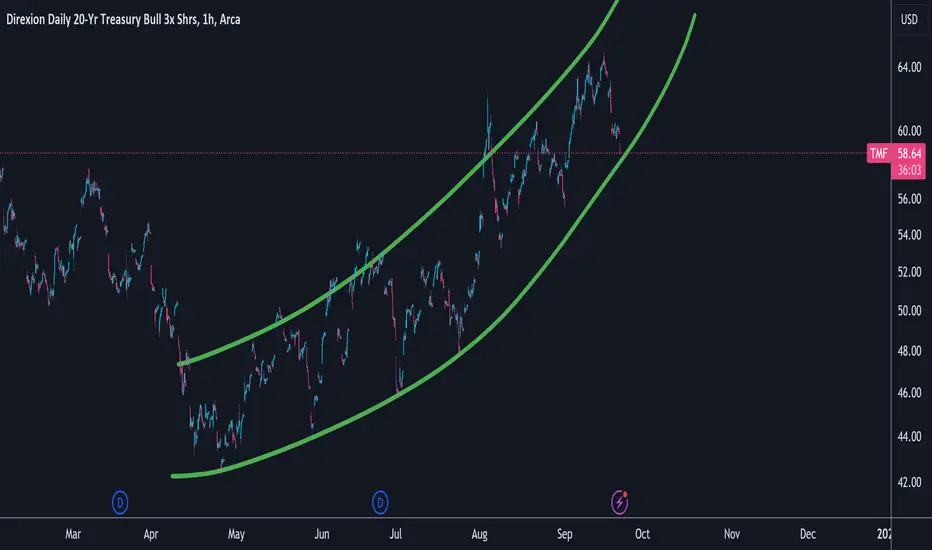Click the chart title Direxion Daily 20-Yr Treasury
Viewport: 932px width, 550px height.
(x=123, y=20)
